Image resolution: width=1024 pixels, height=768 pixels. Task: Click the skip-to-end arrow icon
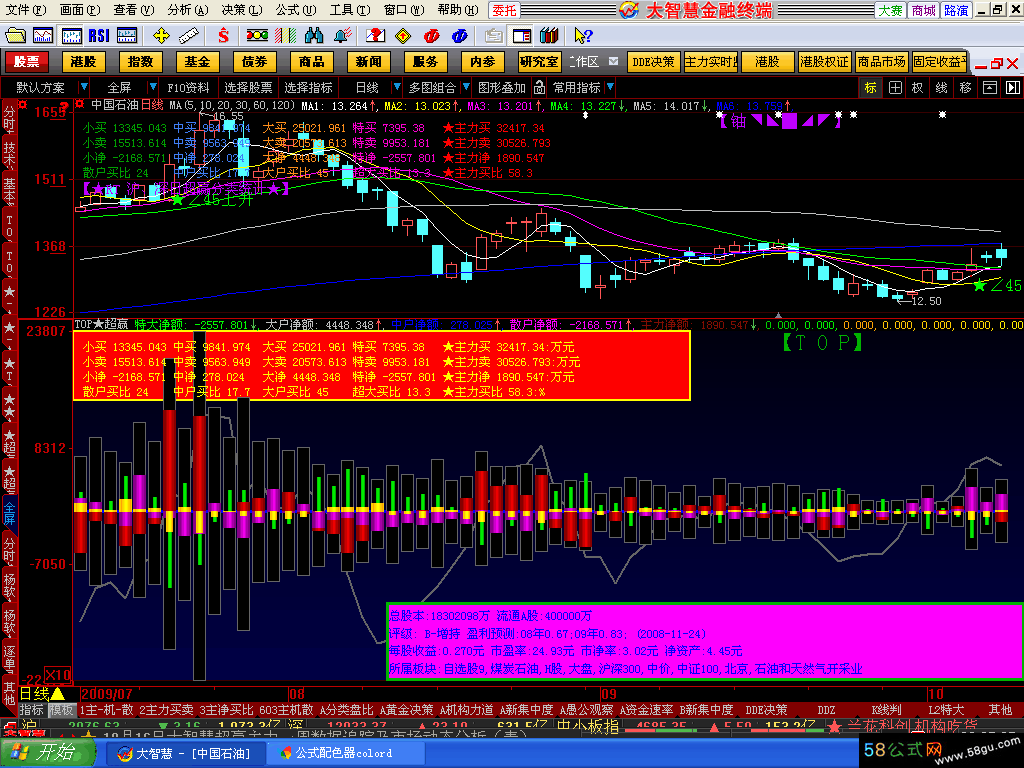point(1013,88)
